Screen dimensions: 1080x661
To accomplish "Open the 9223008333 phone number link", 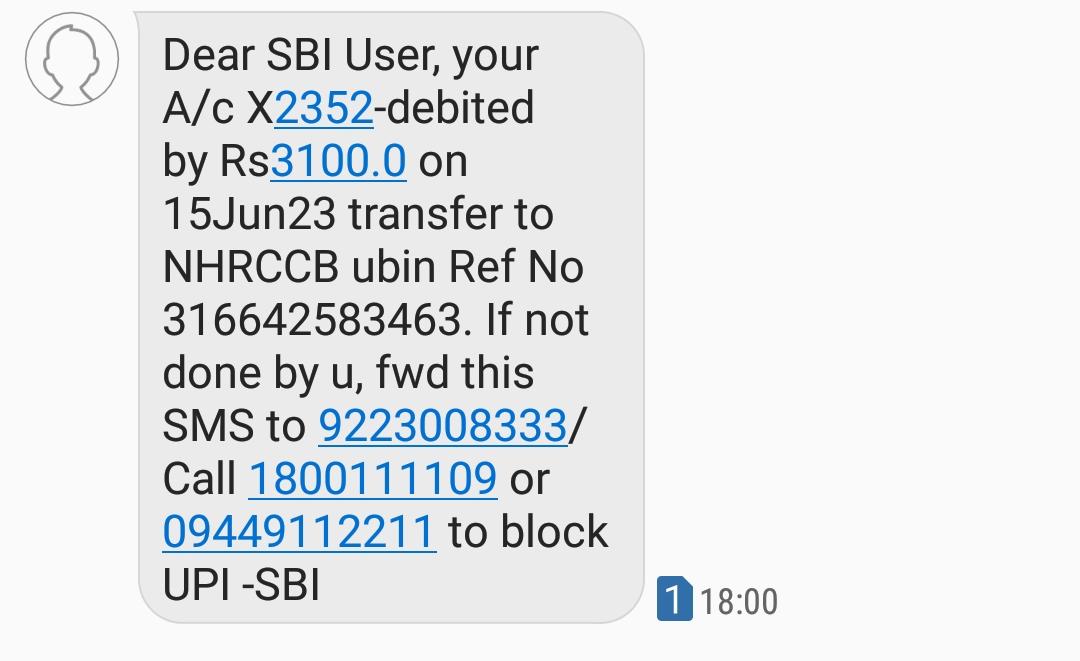I will coord(442,426).
